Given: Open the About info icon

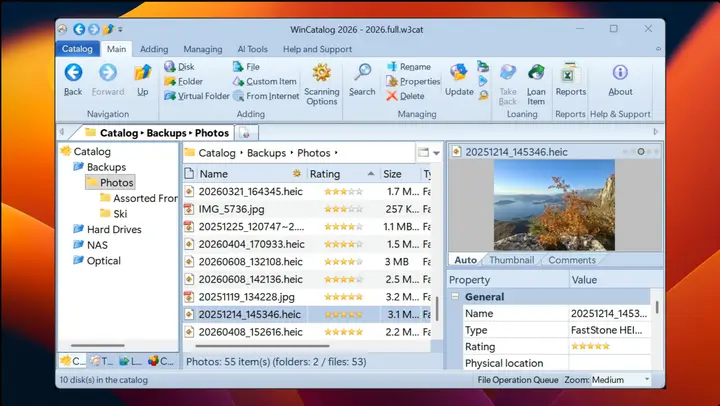Looking at the screenshot, I should pyautogui.click(x=620, y=73).
